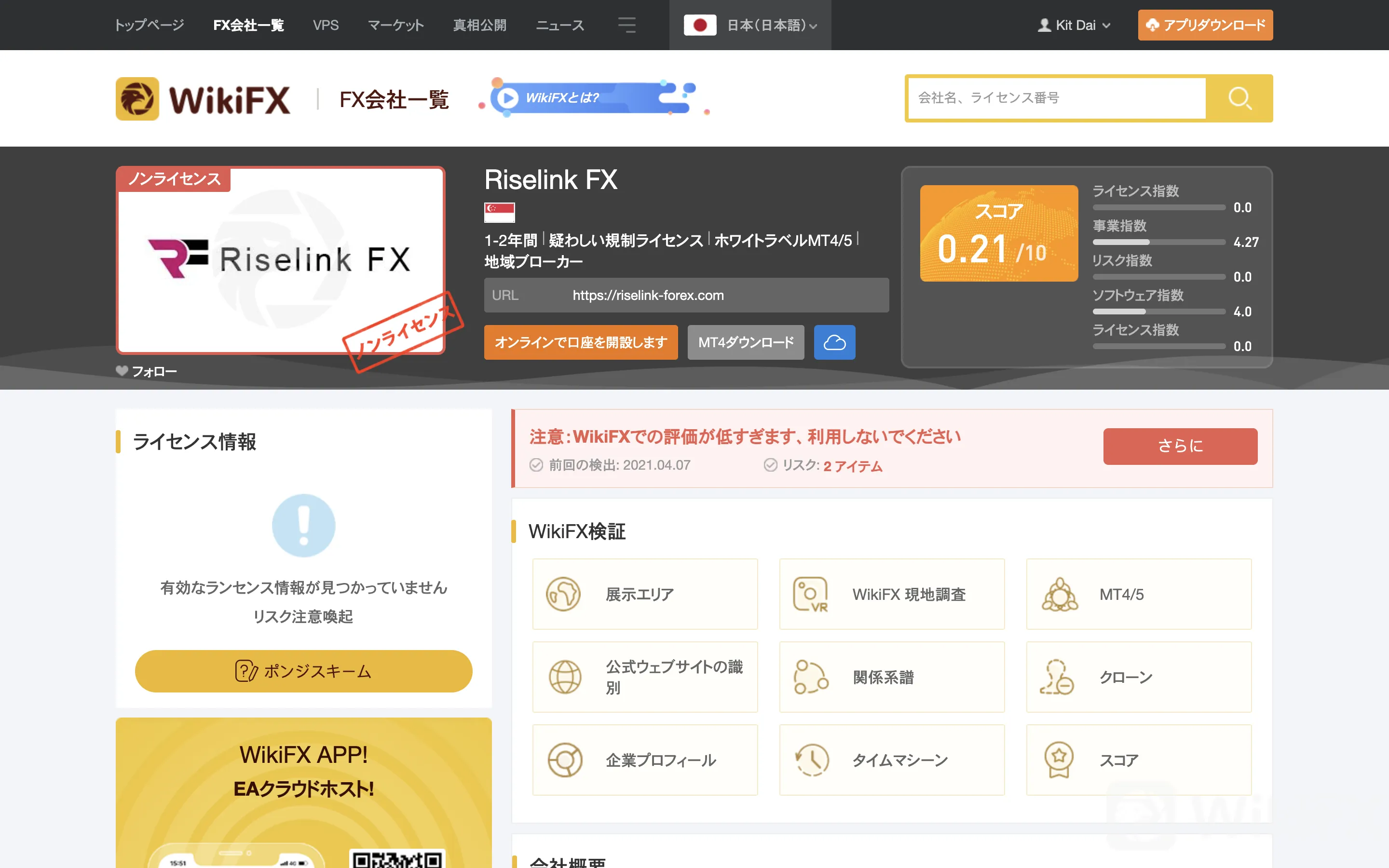Click the リスク注意喚起 text
This screenshot has height=868, width=1389.
coord(304,617)
